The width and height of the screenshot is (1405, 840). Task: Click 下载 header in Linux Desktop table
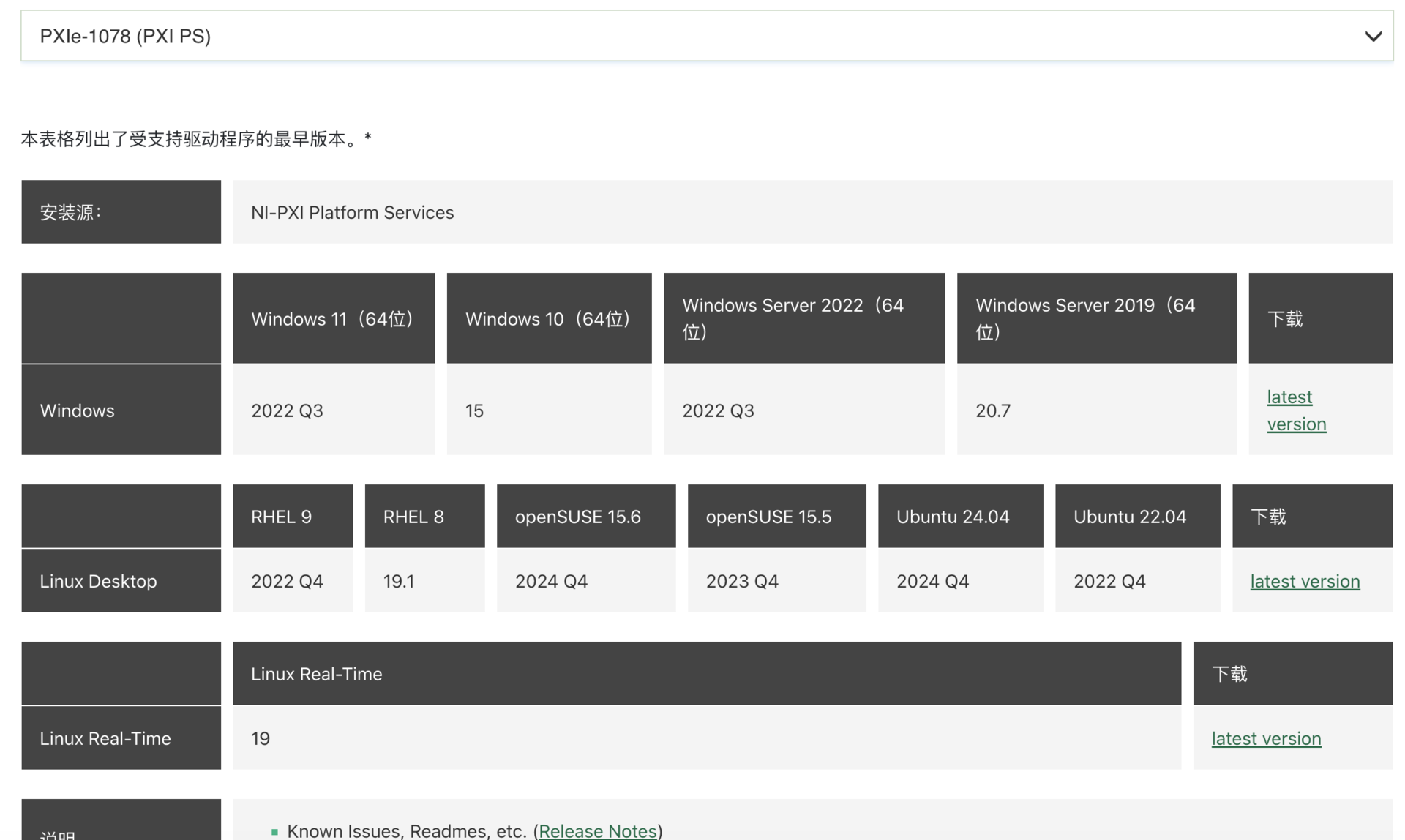click(x=1312, y=516)
